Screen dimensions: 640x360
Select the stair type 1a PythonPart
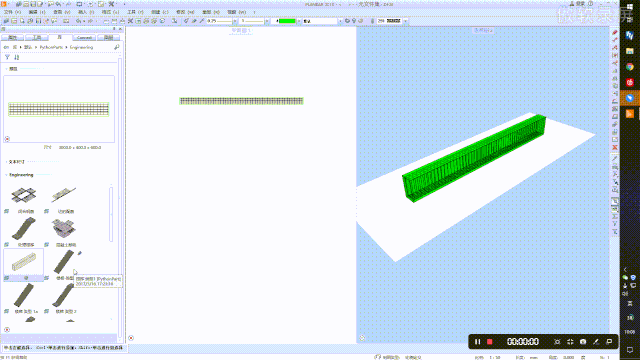tap(24, 295)
